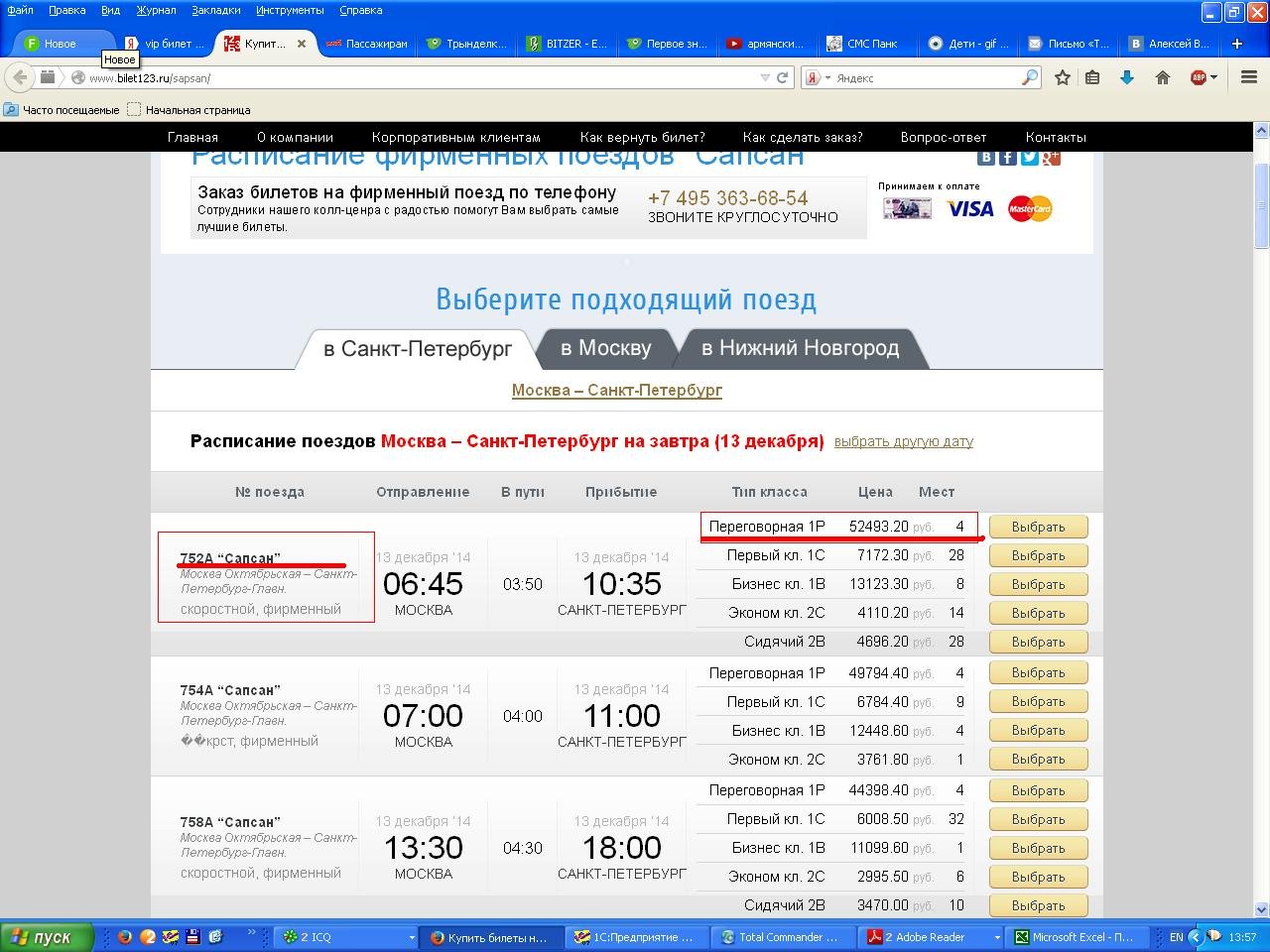Click the VKontakte share icon
Viewport: 1270px width, 952px height.
[985, 157]
